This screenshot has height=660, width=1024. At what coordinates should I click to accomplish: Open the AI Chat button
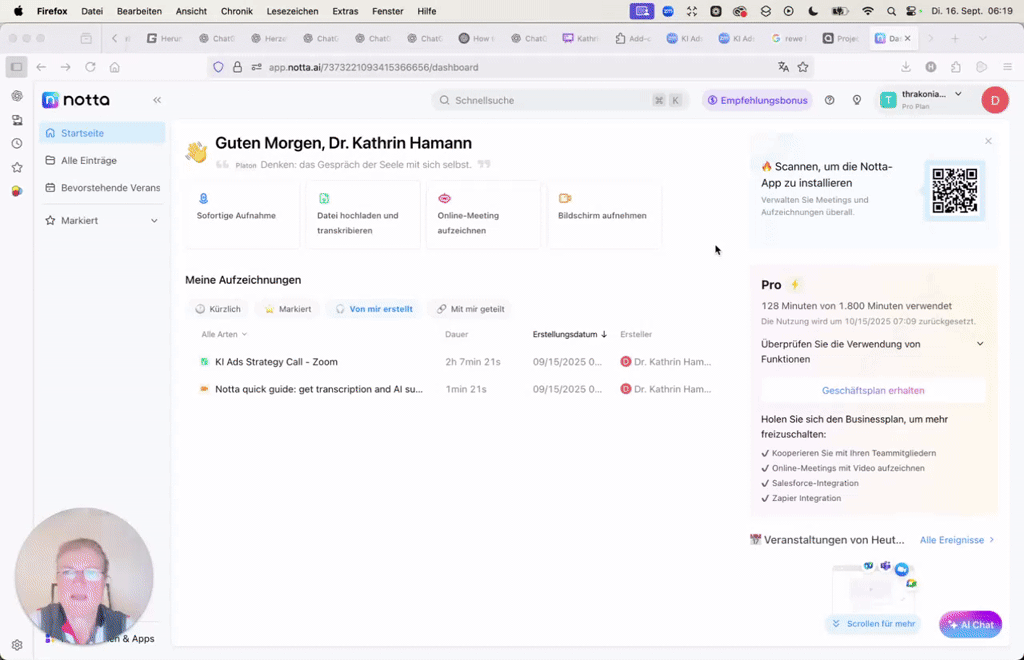[x=970, y=625]
